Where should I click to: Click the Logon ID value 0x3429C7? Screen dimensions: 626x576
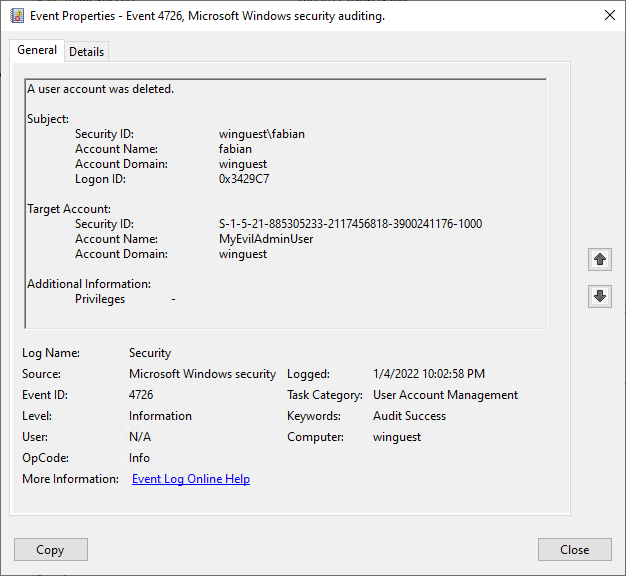[x=244, y=179]
